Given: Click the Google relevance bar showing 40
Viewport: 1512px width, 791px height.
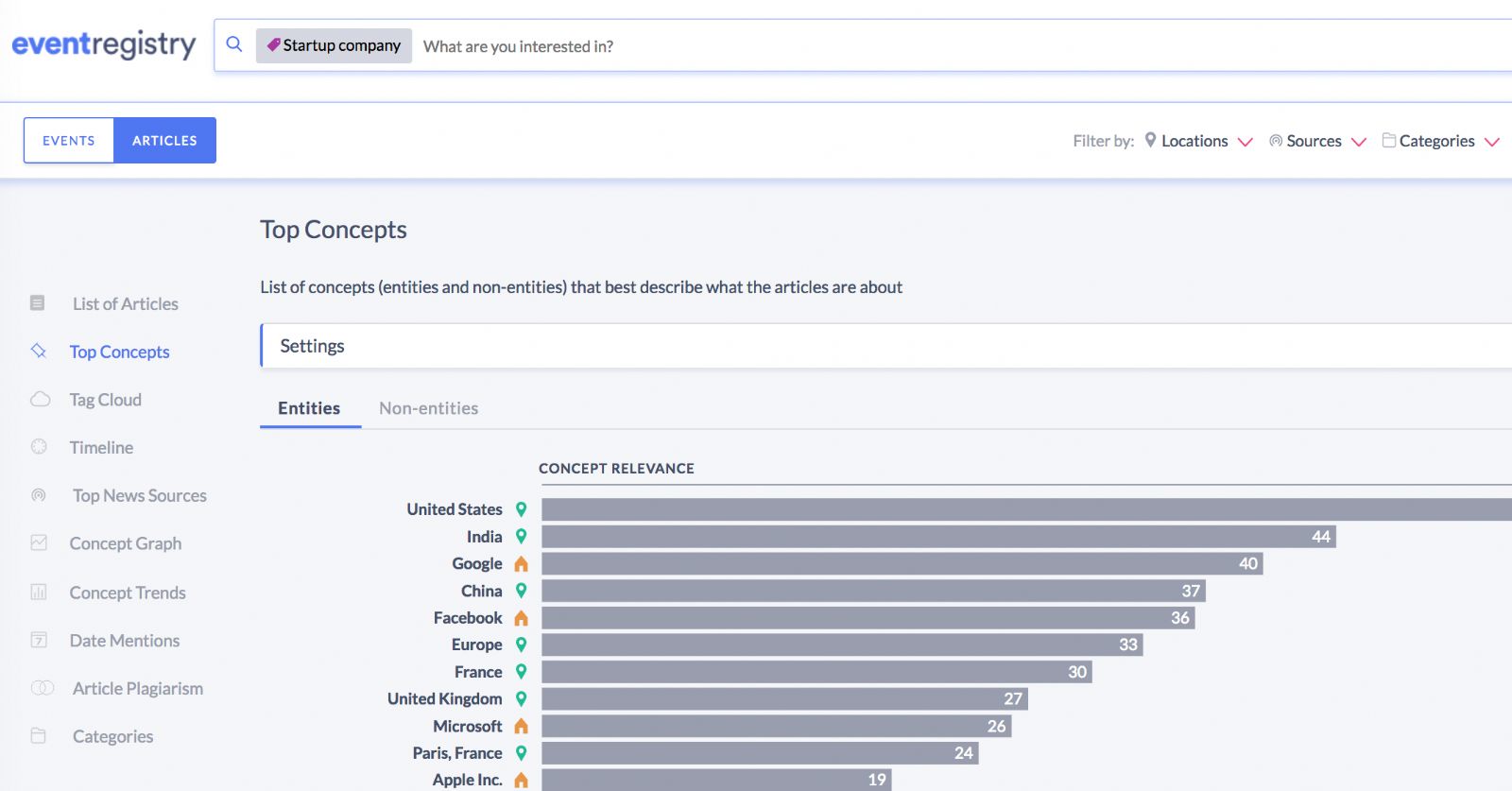Looking at the screenshot, I should click(x=902, y=563).
